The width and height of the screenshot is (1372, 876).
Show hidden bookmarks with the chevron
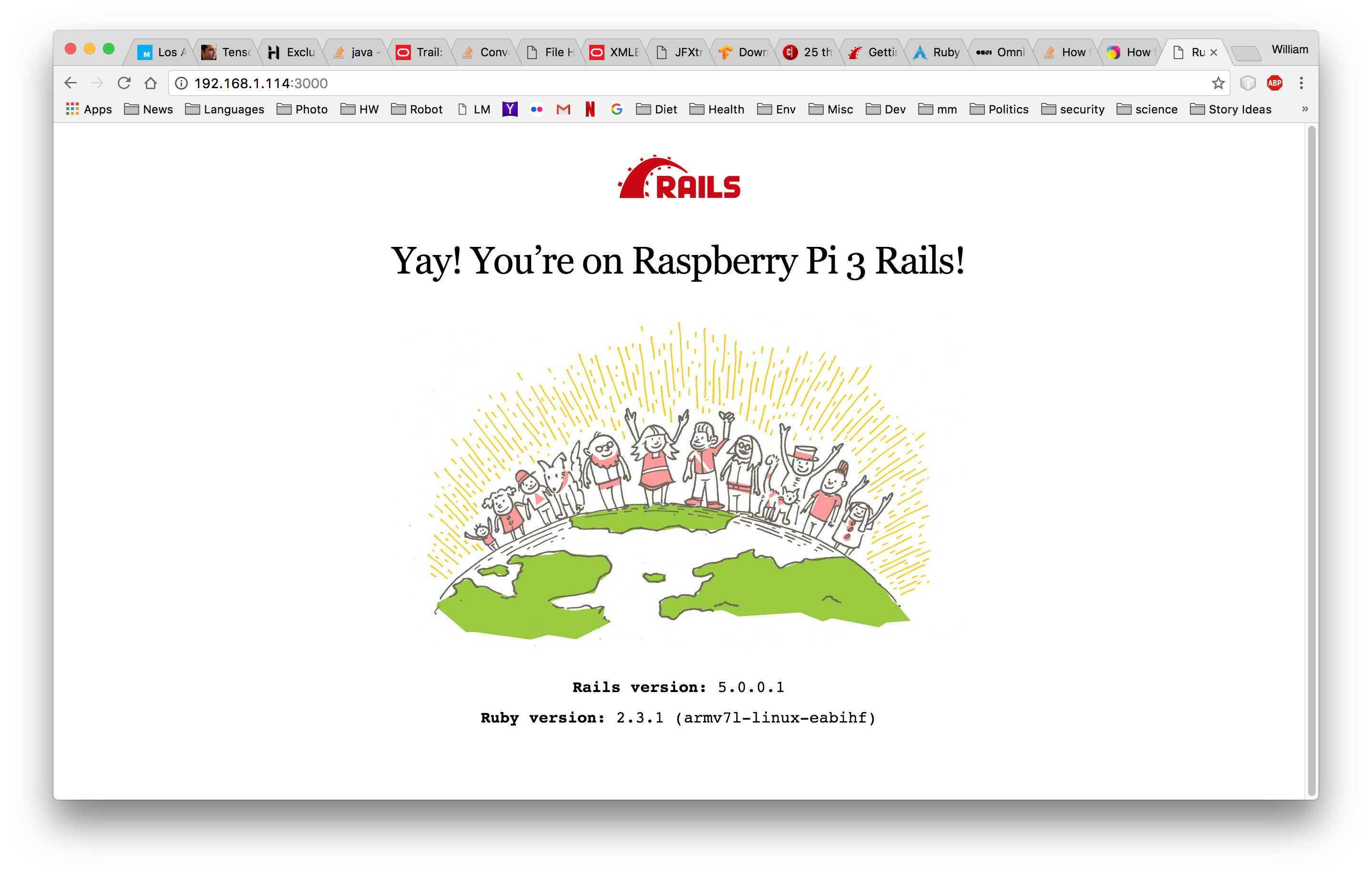point(1305,109)
